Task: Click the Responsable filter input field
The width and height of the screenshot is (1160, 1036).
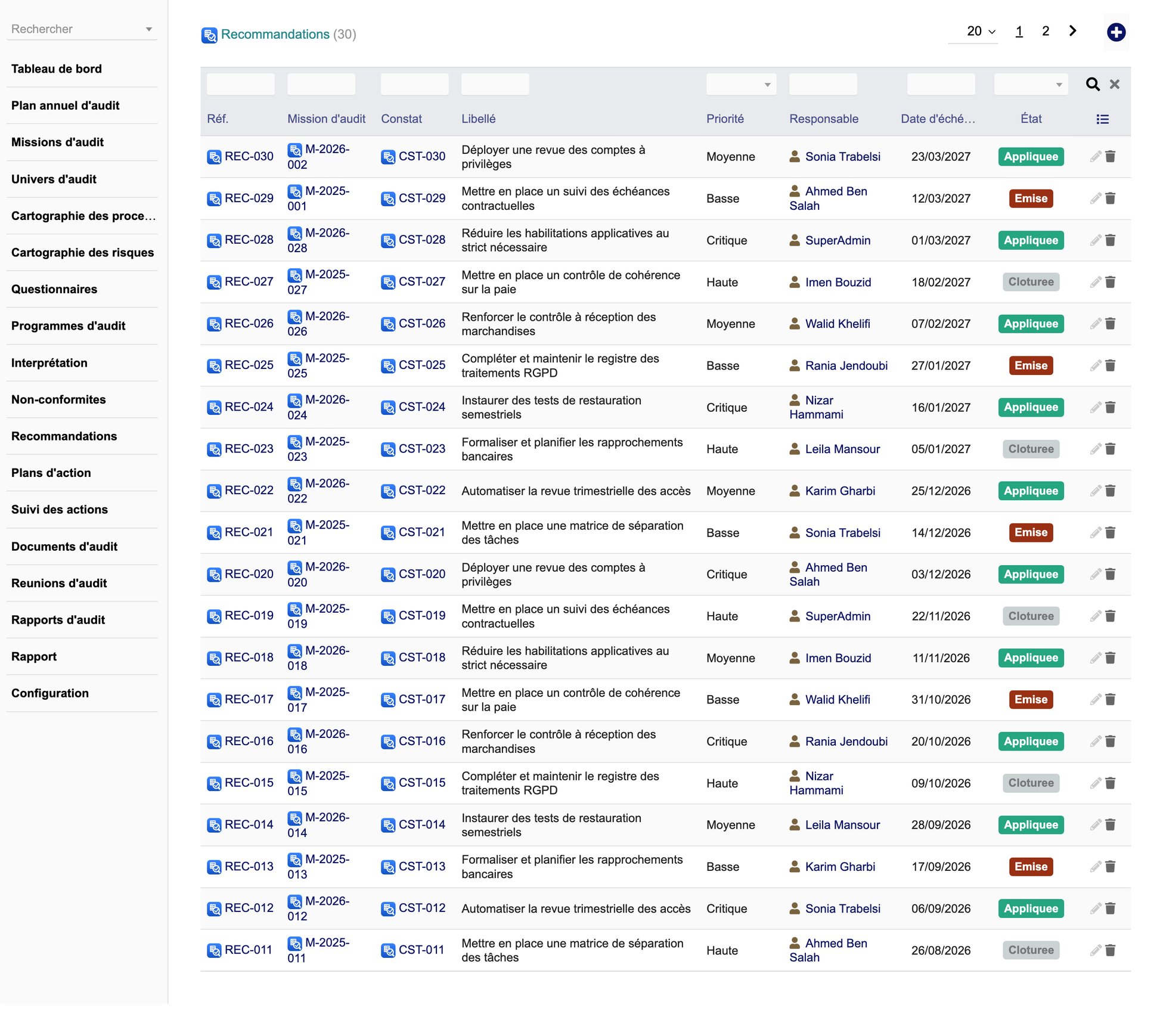Action: [x=823, y=84]
